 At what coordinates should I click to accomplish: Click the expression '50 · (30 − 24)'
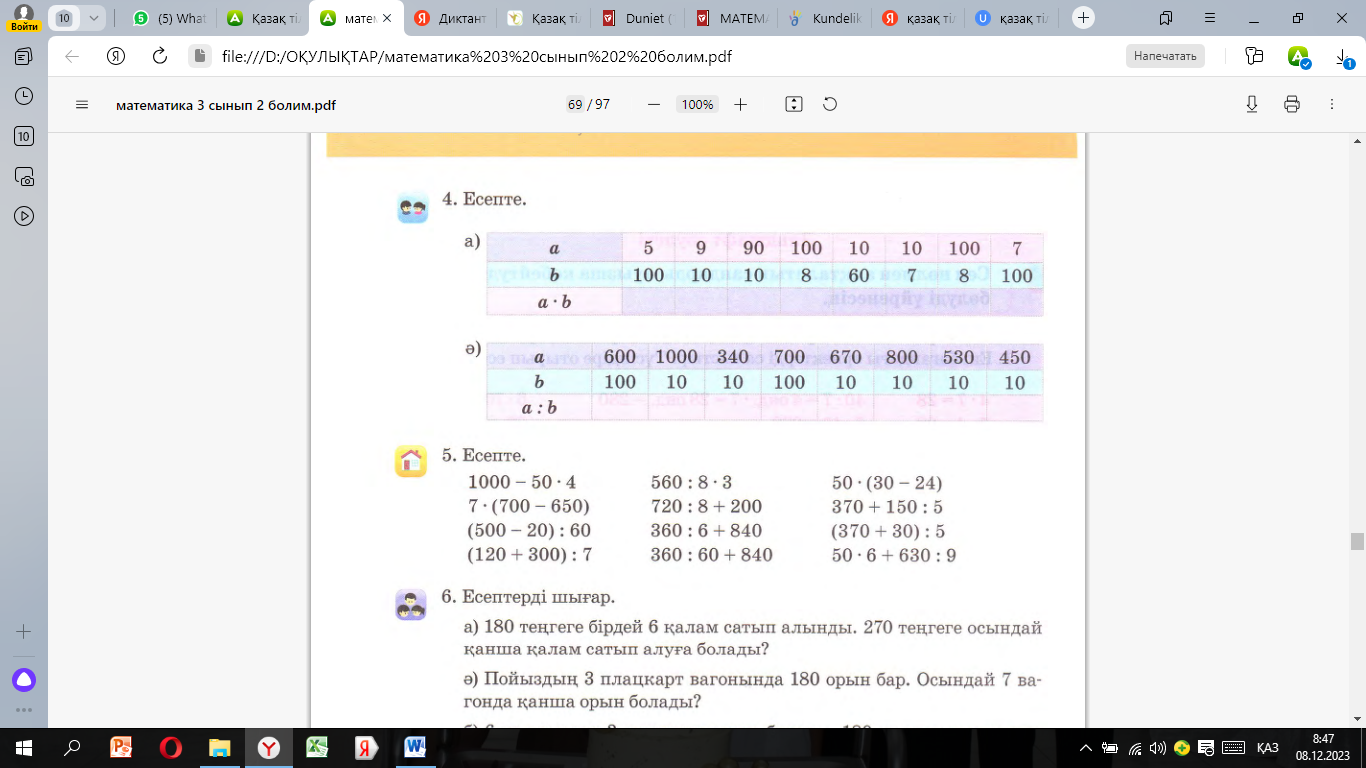887,481
